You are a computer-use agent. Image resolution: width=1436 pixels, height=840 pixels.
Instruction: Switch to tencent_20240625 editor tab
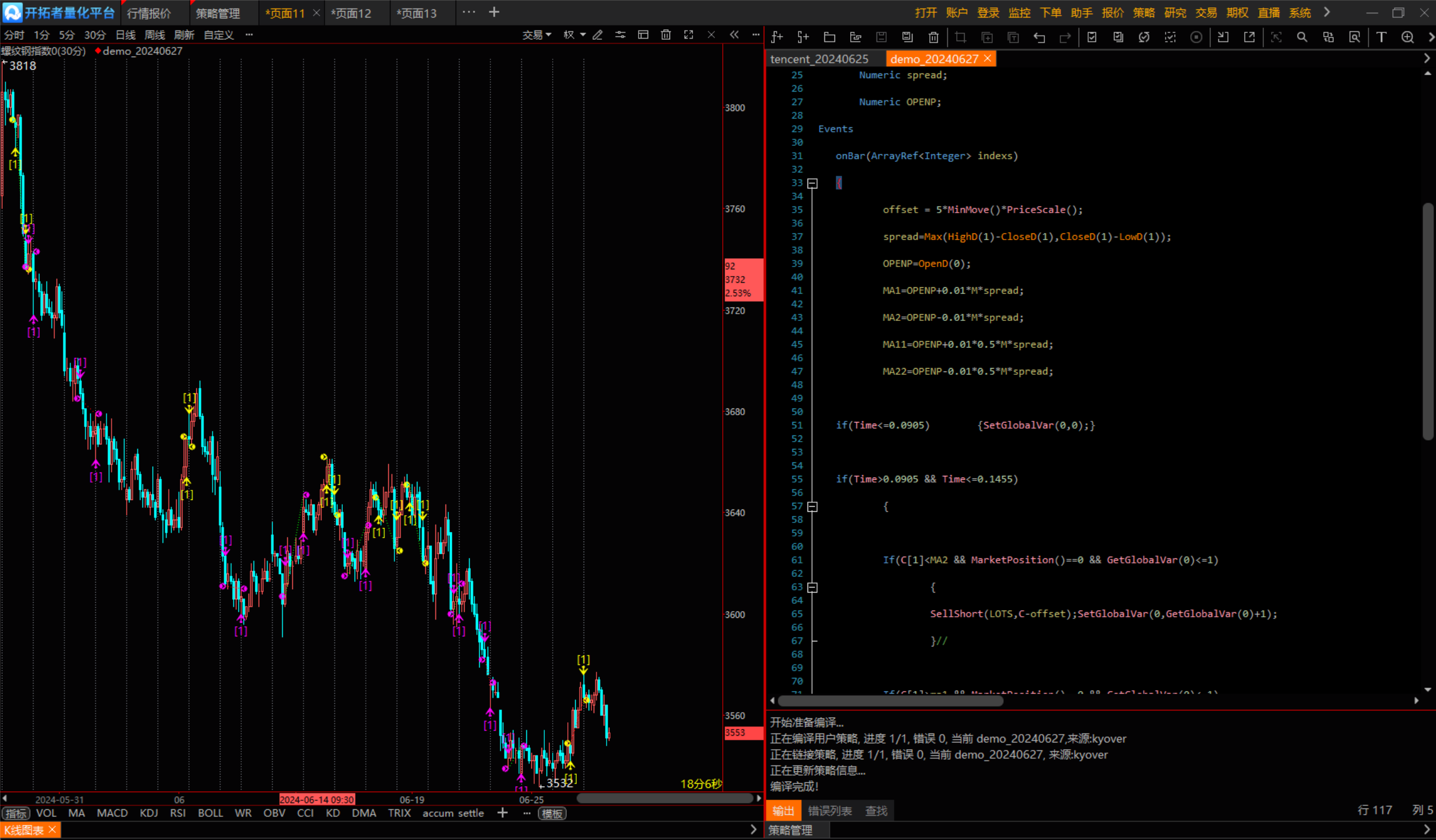[819, 59]
